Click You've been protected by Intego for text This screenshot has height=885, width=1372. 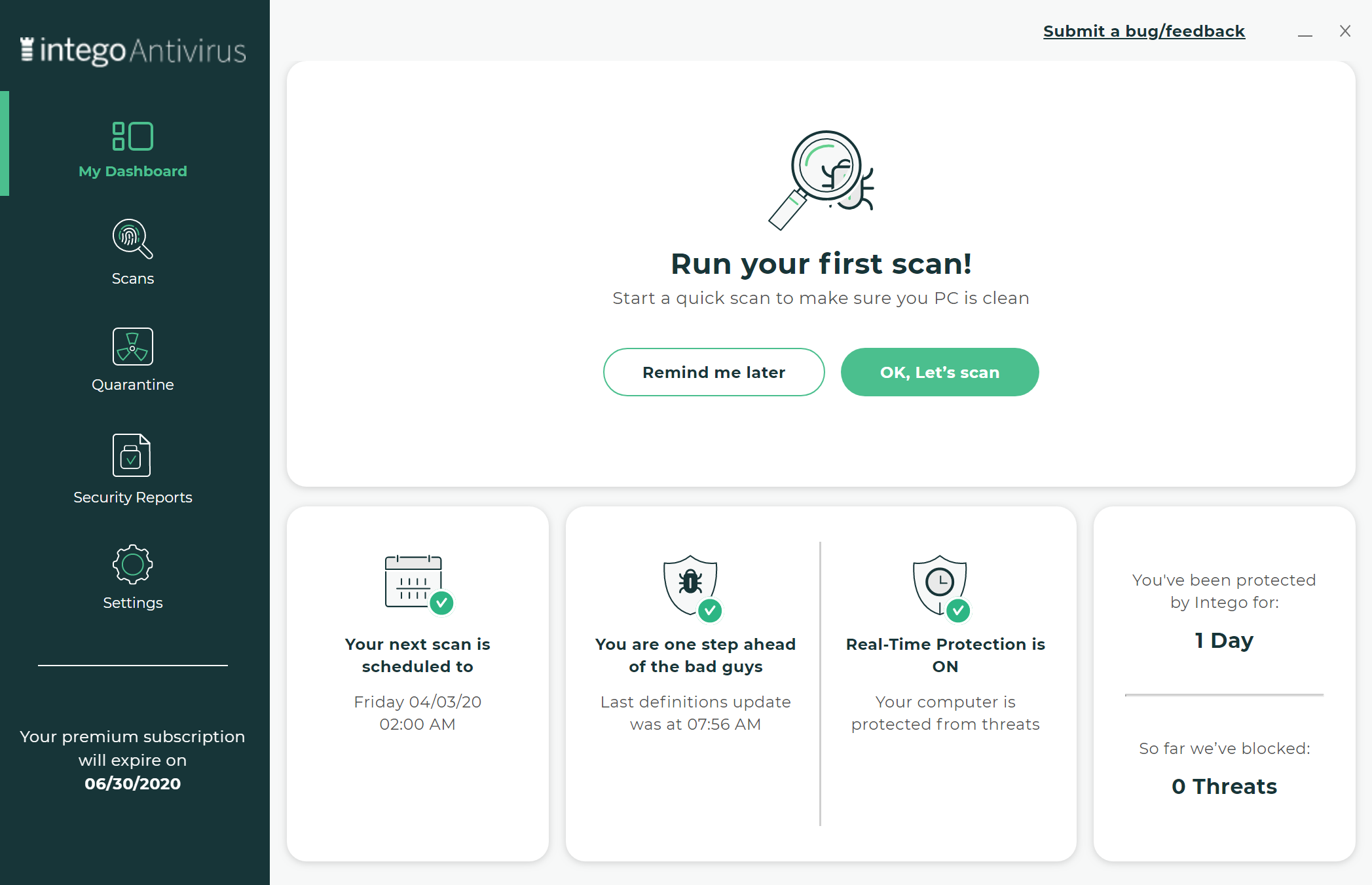pyautogui.click(x=1224, y=591)
